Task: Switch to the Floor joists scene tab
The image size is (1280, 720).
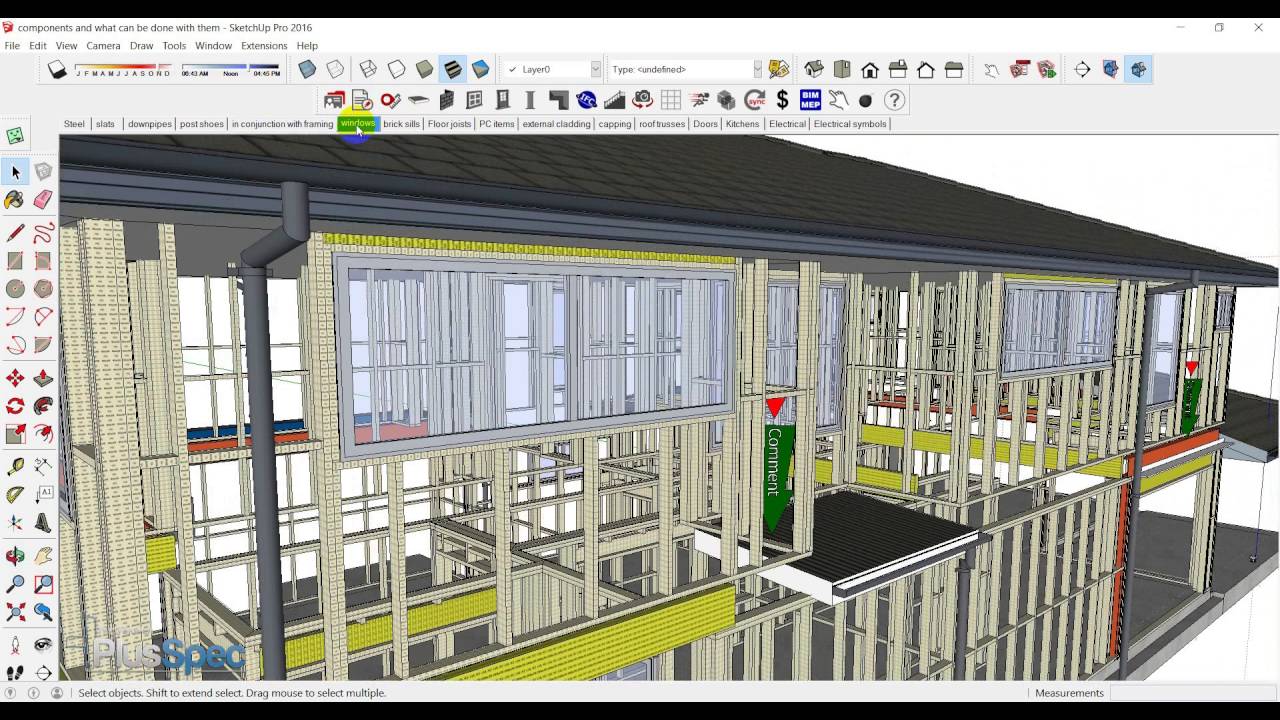Action: pos(449,124)
